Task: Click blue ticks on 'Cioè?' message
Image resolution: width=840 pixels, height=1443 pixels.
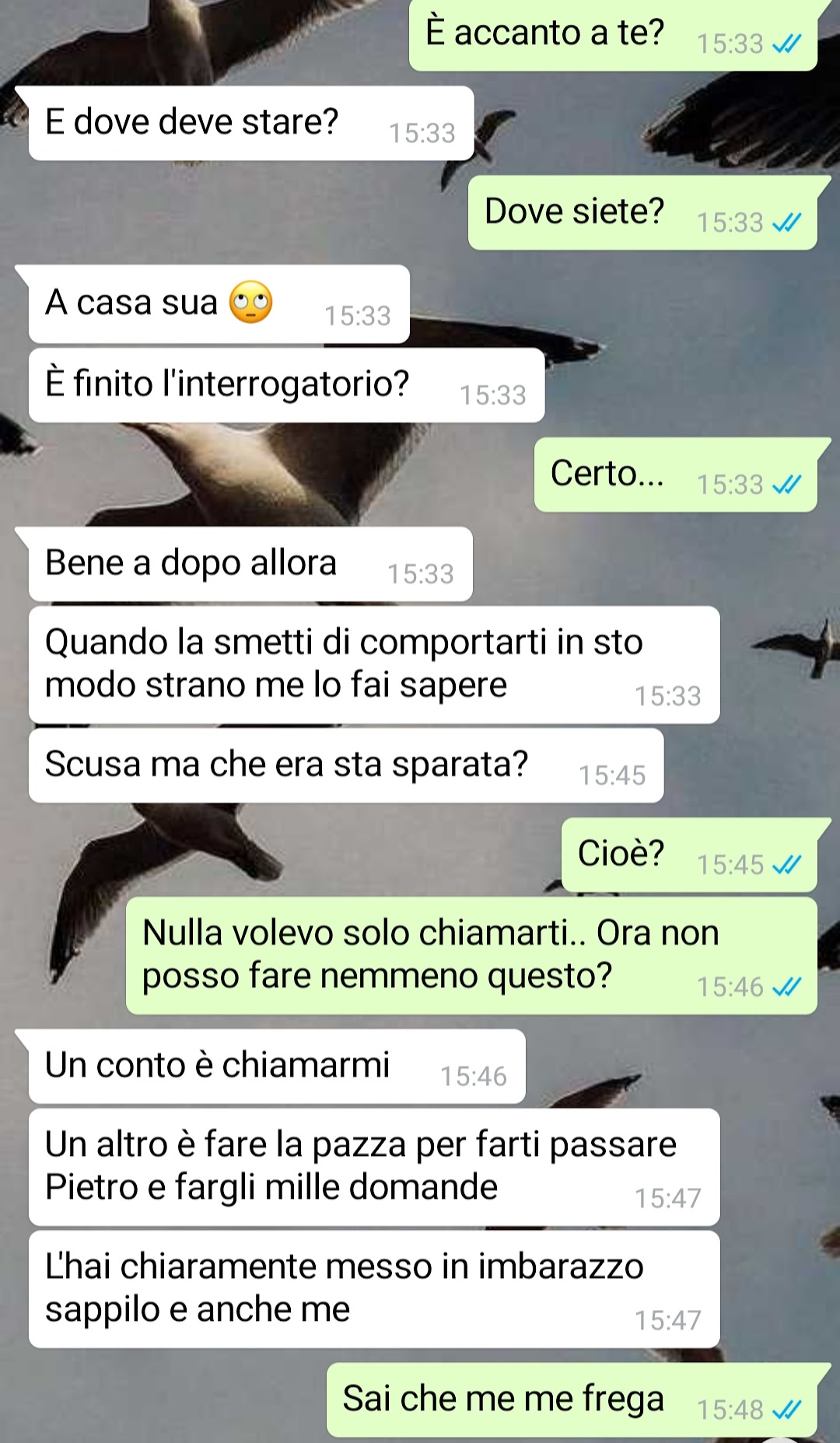Action: (x=786, y=865)
